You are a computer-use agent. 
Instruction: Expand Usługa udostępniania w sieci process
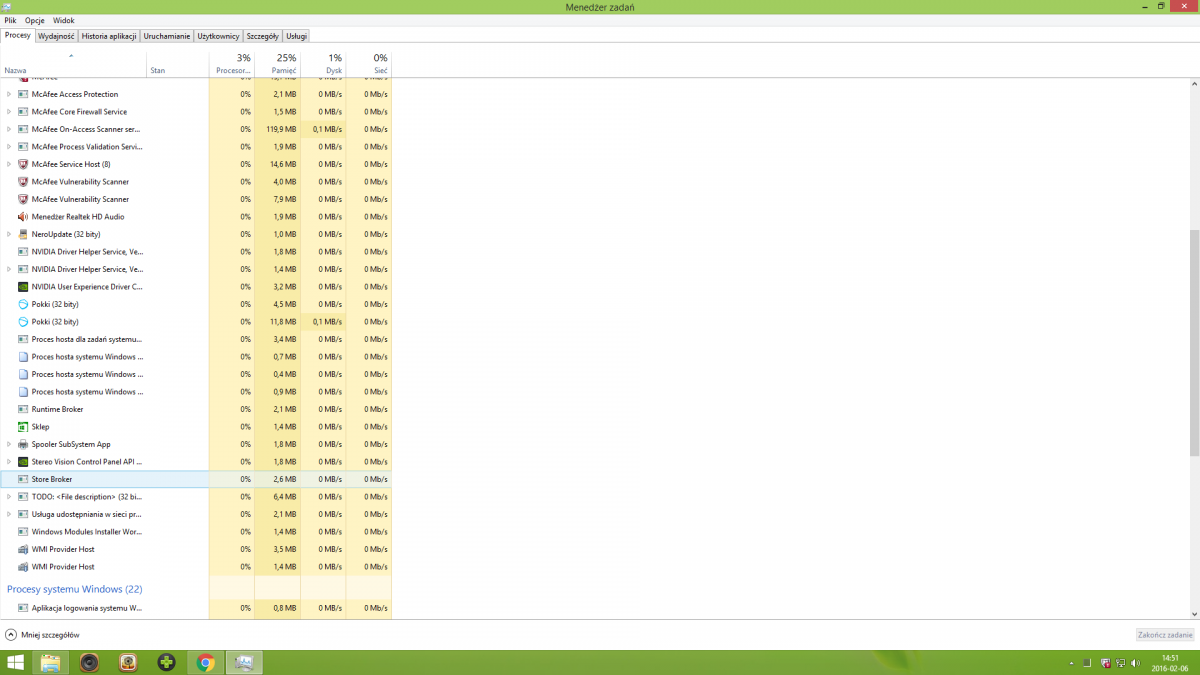point(9,514)
